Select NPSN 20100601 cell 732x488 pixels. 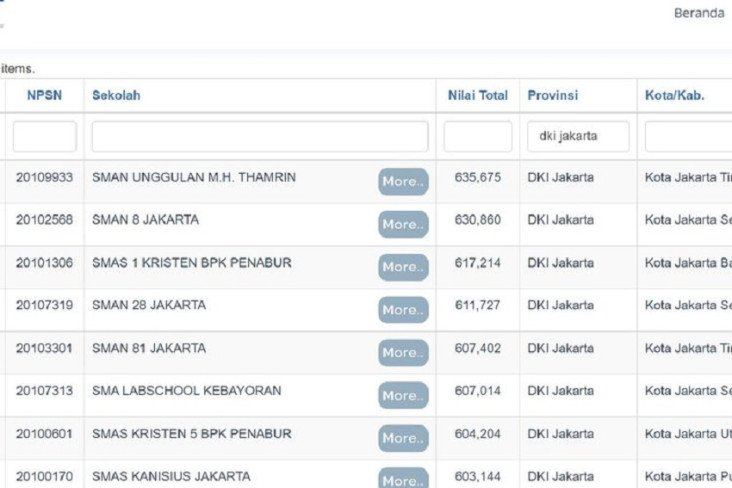point(44,434)
